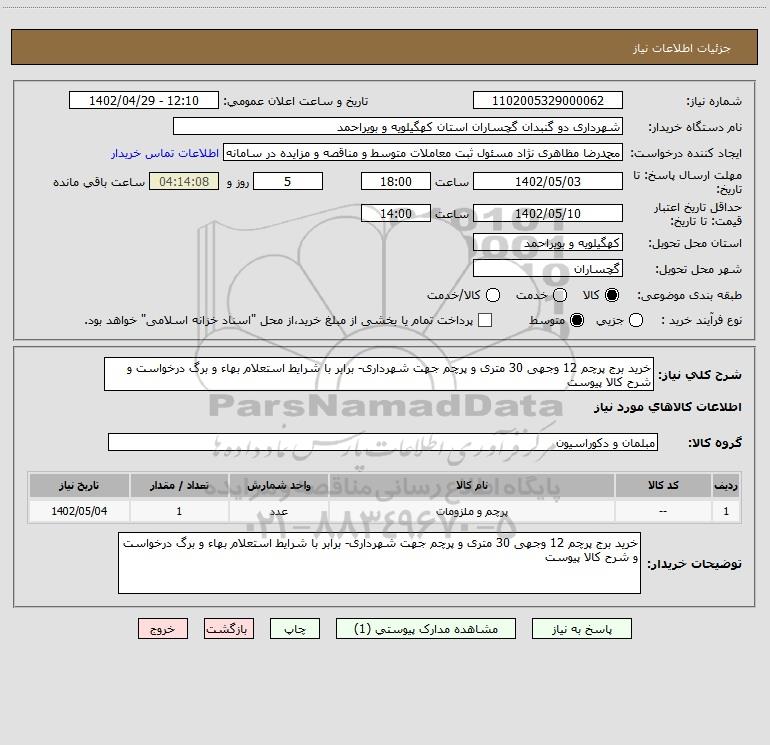This screenshot has width=770, height=745.
Task: Select the کالا/خدمت radio option
Action: pyautogui.click(x=493, y=295)
